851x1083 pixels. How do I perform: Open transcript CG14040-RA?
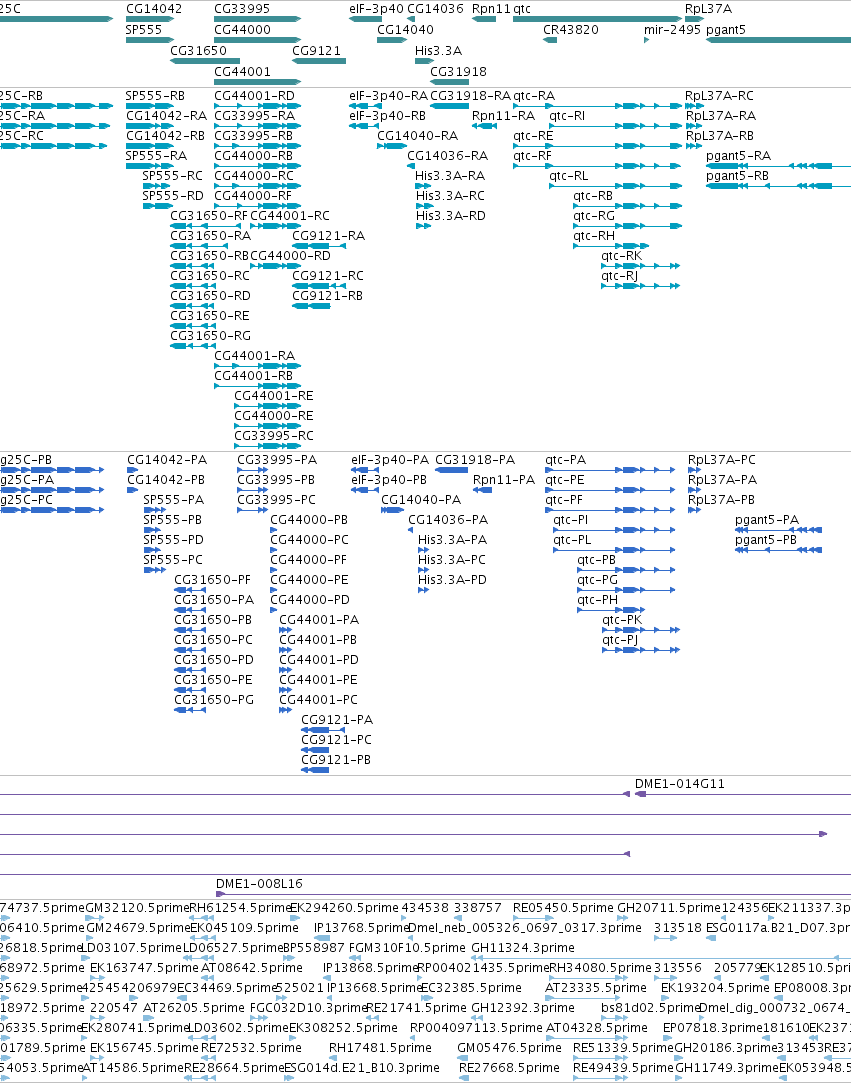(417, 136)
